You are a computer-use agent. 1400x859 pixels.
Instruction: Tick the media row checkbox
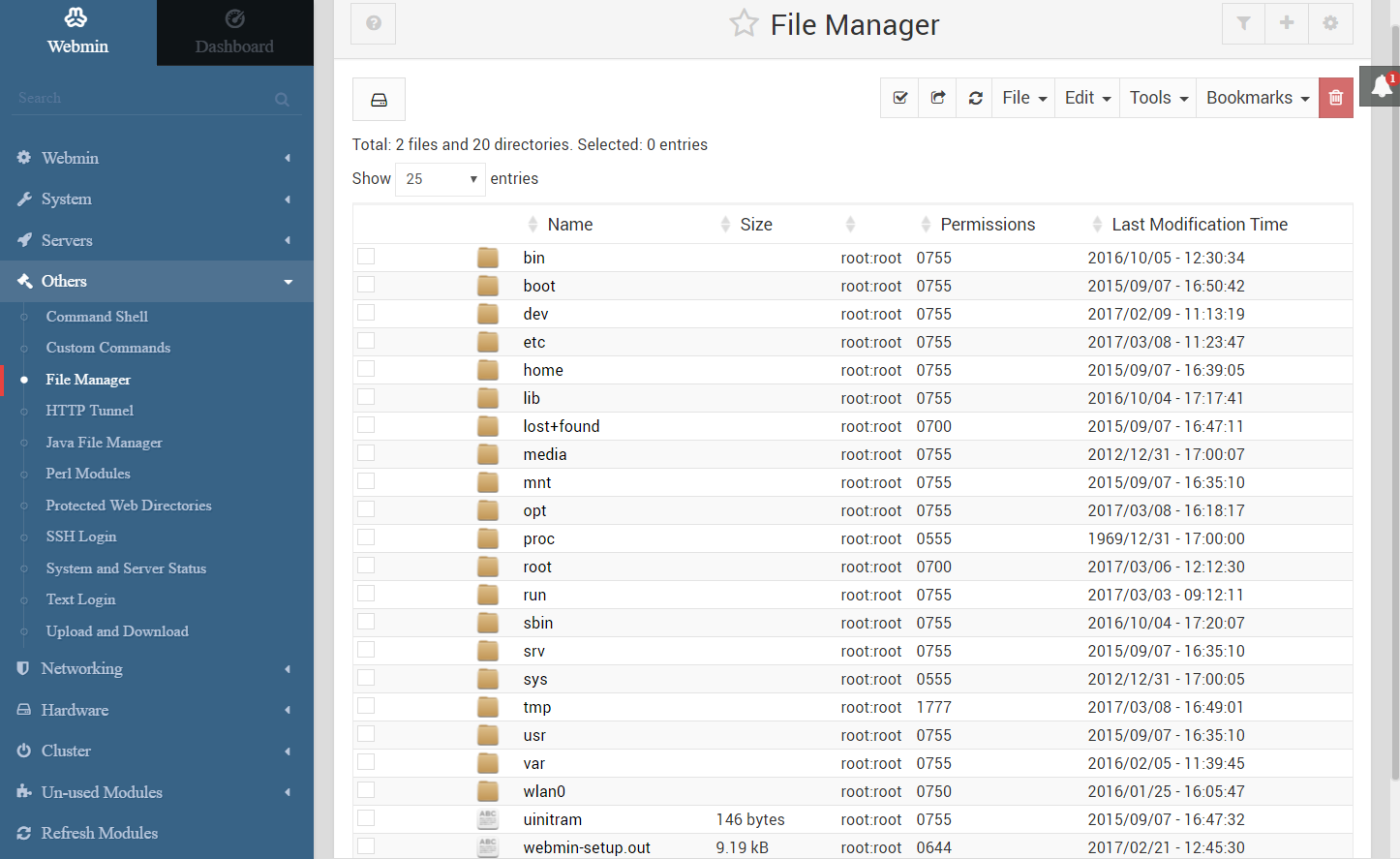pos(366,452)
